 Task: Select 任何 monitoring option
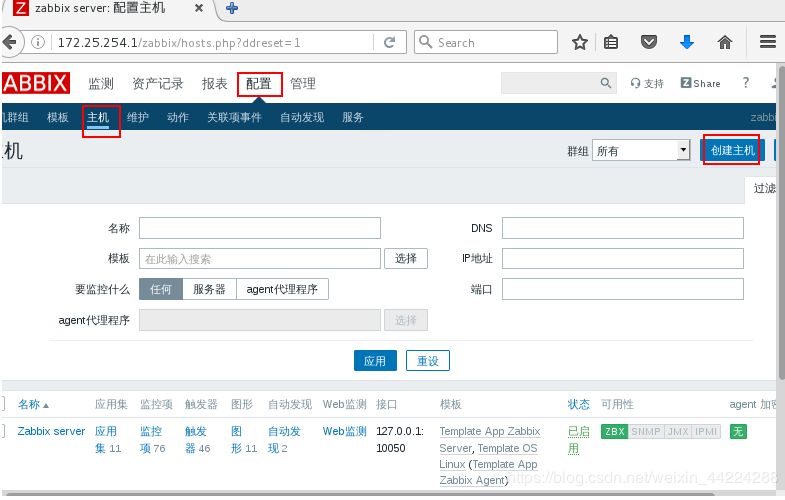point(161,289)
